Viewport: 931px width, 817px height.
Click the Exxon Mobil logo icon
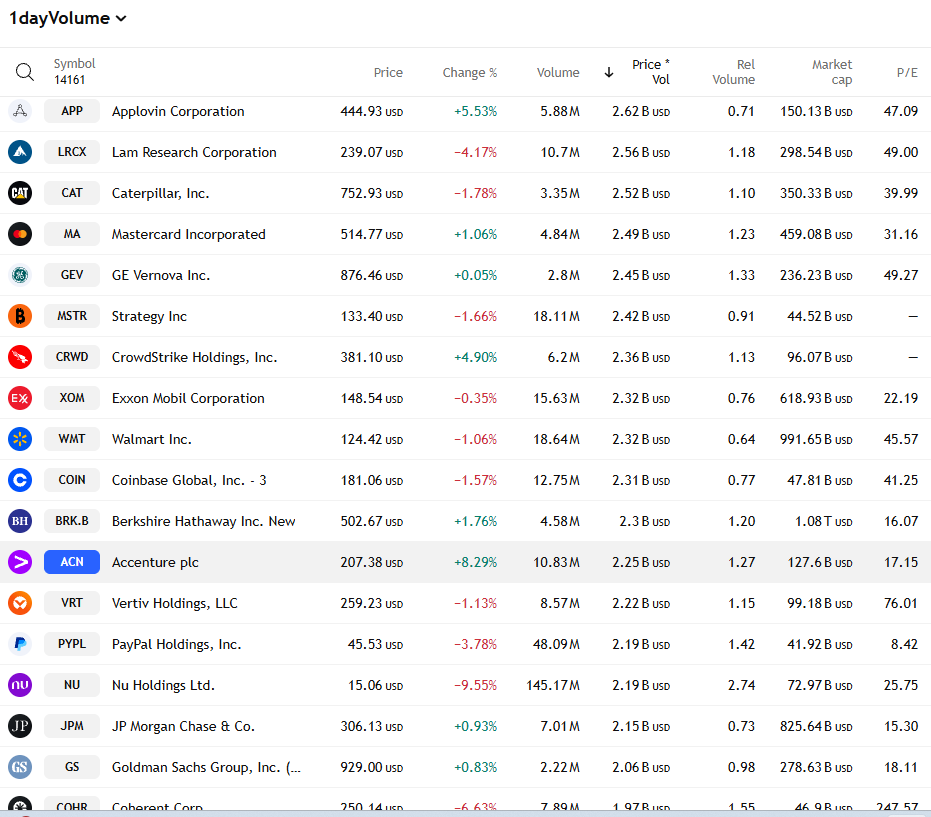point(20,398)
